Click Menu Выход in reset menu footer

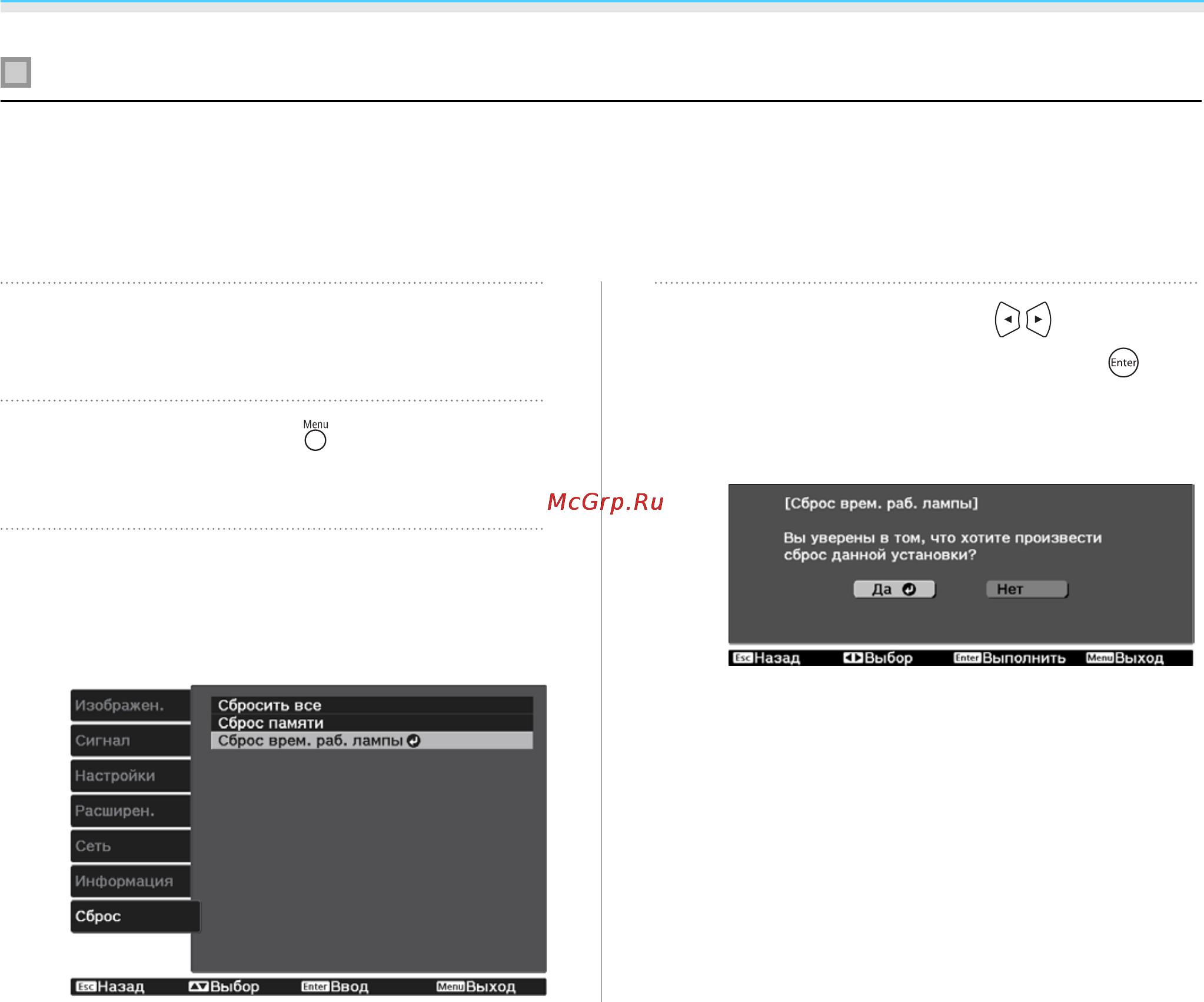(476, 987)
